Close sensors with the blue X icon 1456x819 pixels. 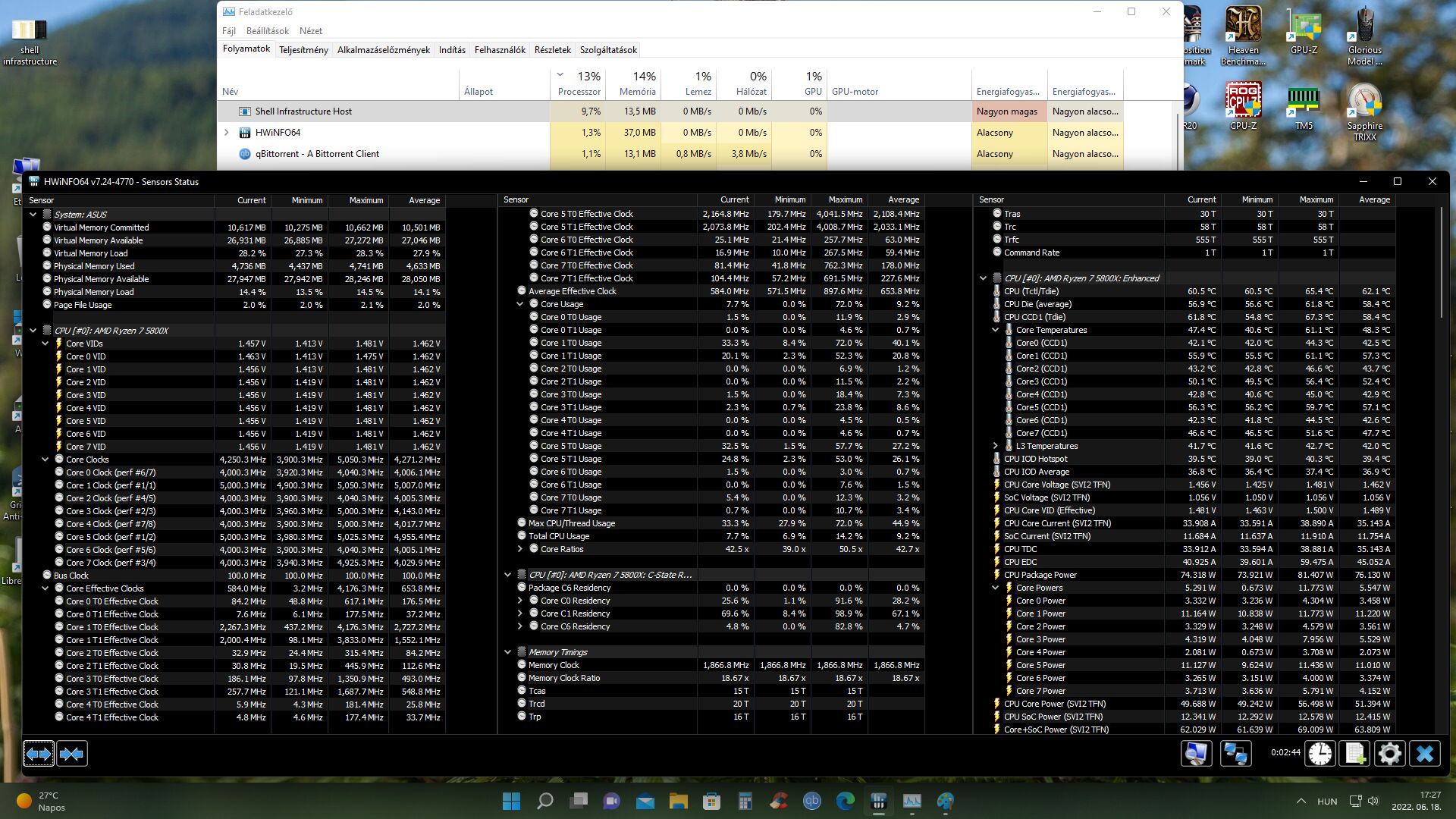pyautogui.click(x=1424, y=754)
